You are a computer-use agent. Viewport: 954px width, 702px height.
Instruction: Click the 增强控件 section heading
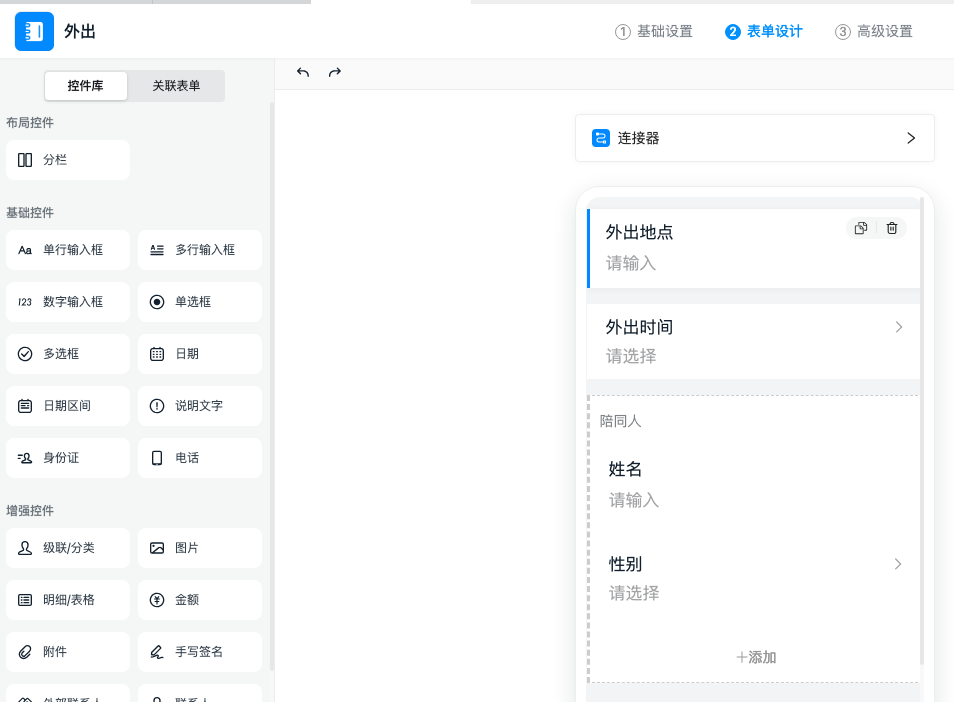tap(30, 511)
